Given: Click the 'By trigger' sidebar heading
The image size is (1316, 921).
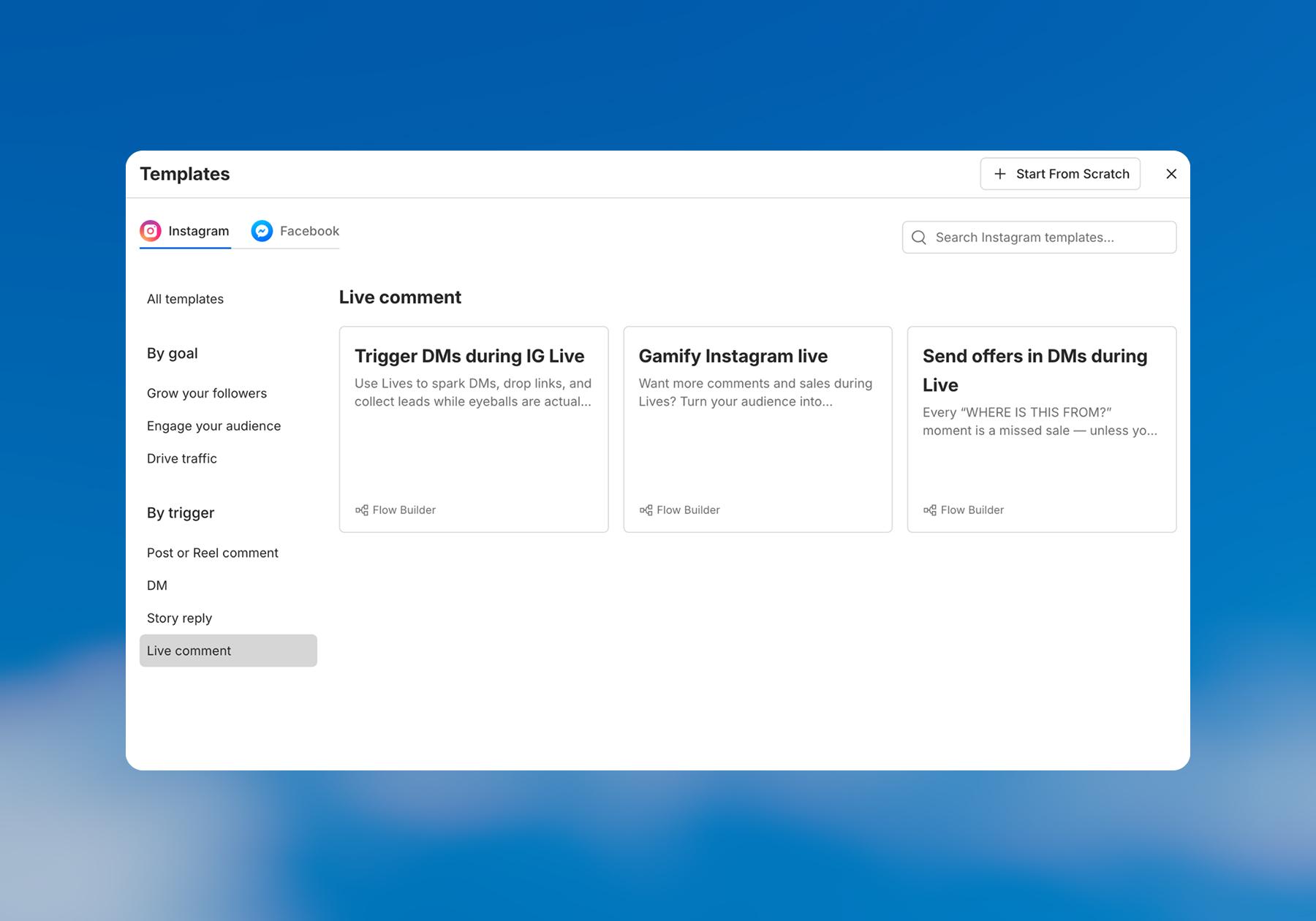Looking at the screenshot, I should tap(181, 513).
